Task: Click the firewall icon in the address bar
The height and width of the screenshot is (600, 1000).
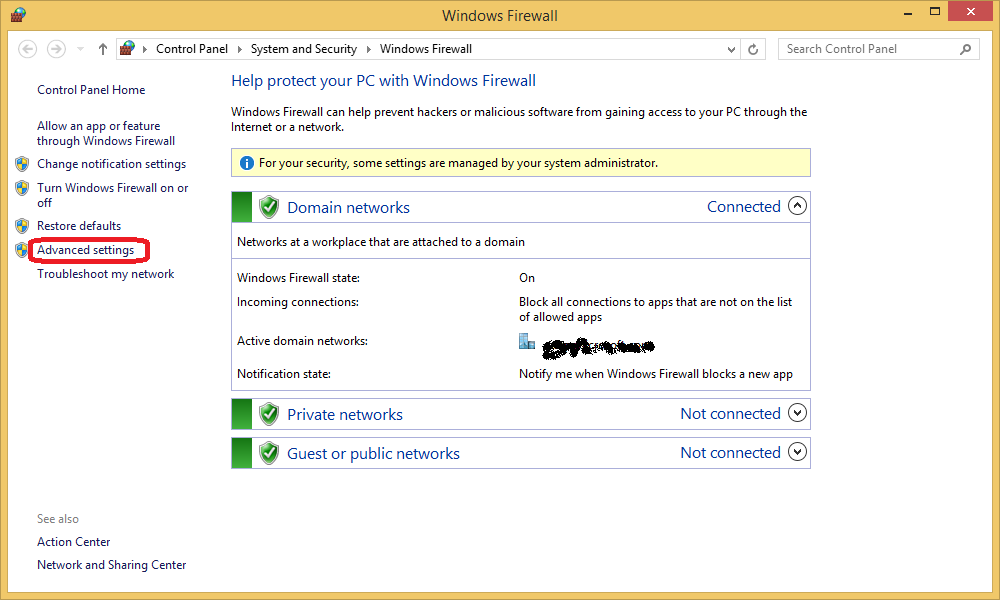Action: [128, 48]
